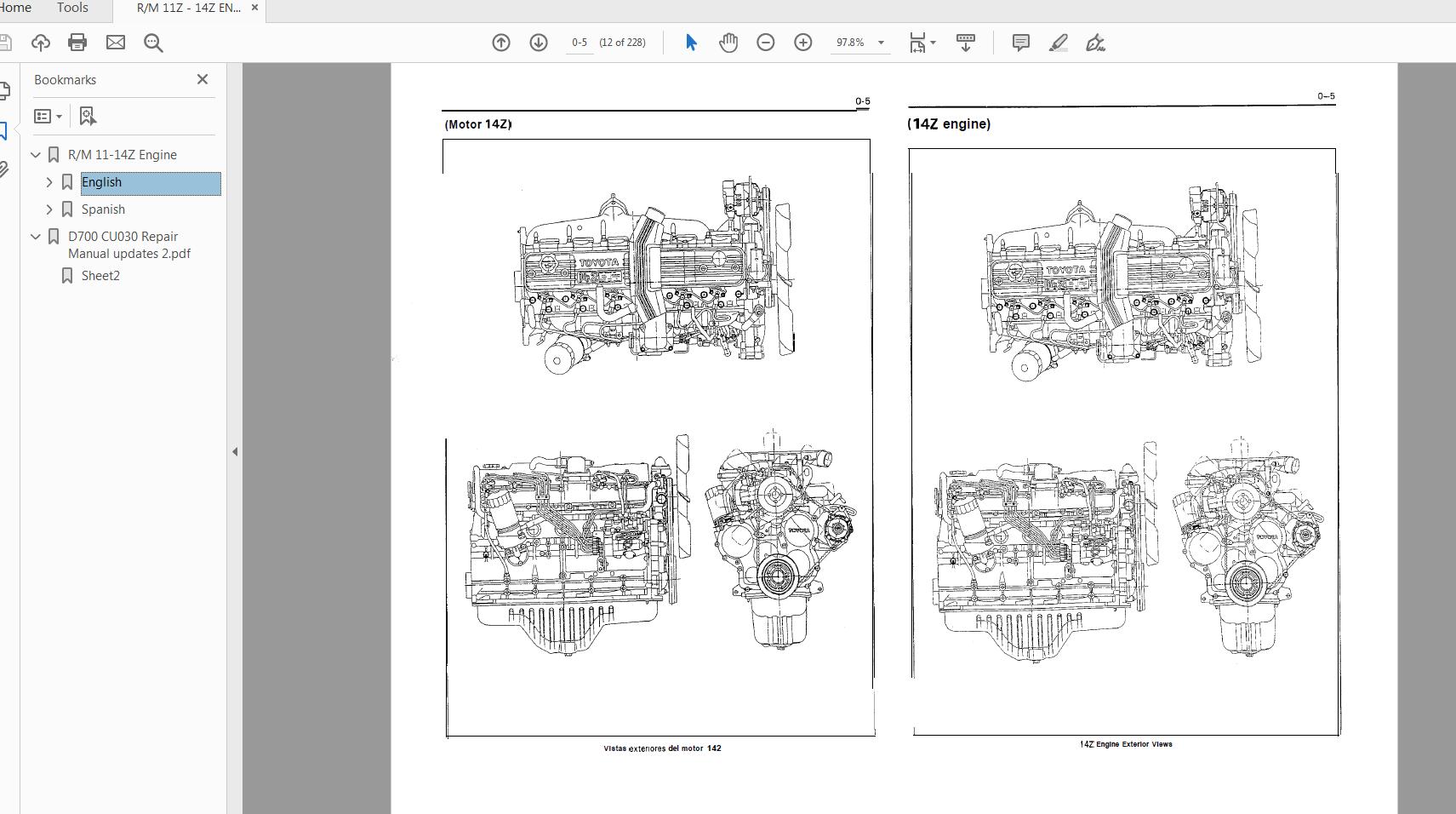Screen dimensions: 1456x814
Task: Click the '(Motor 14Z)' heading text
Action: [478, 124]
